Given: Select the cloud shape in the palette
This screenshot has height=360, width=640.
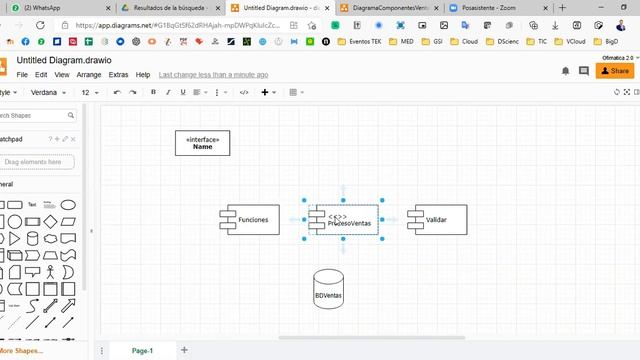Looking at the screenshot, I should point(50,238).
